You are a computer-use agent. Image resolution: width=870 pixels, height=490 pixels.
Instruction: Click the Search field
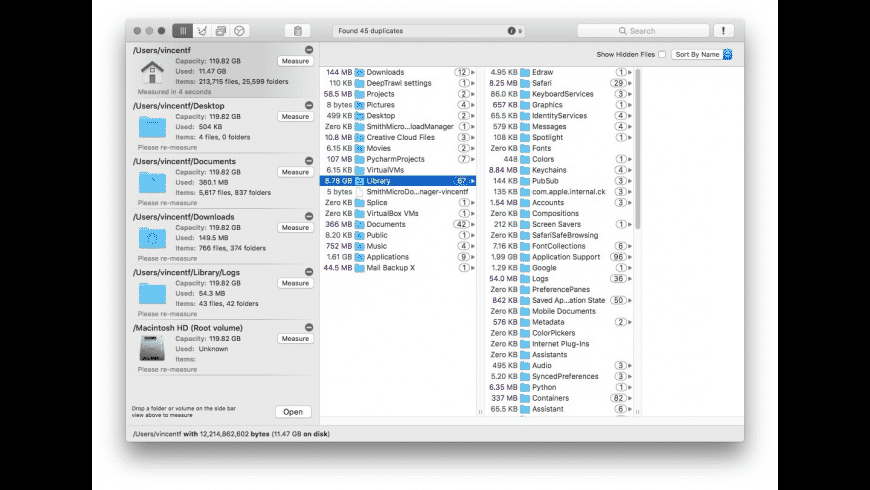point(643,31)
